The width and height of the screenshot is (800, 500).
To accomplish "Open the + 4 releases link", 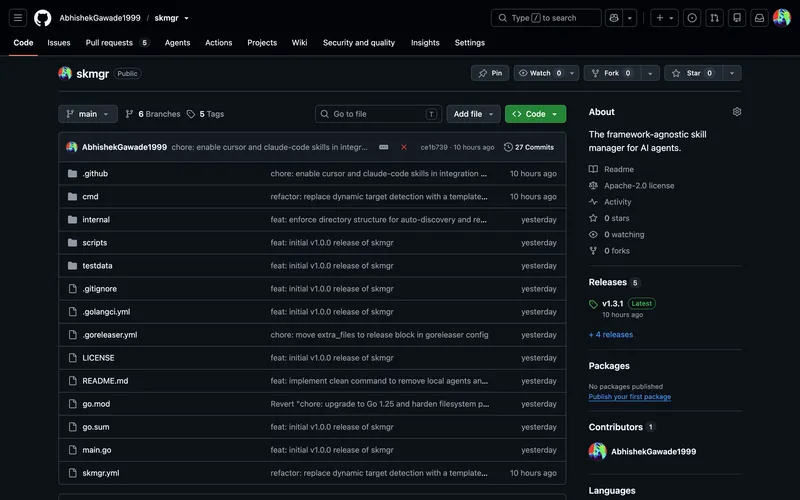I will coord(611,335).
